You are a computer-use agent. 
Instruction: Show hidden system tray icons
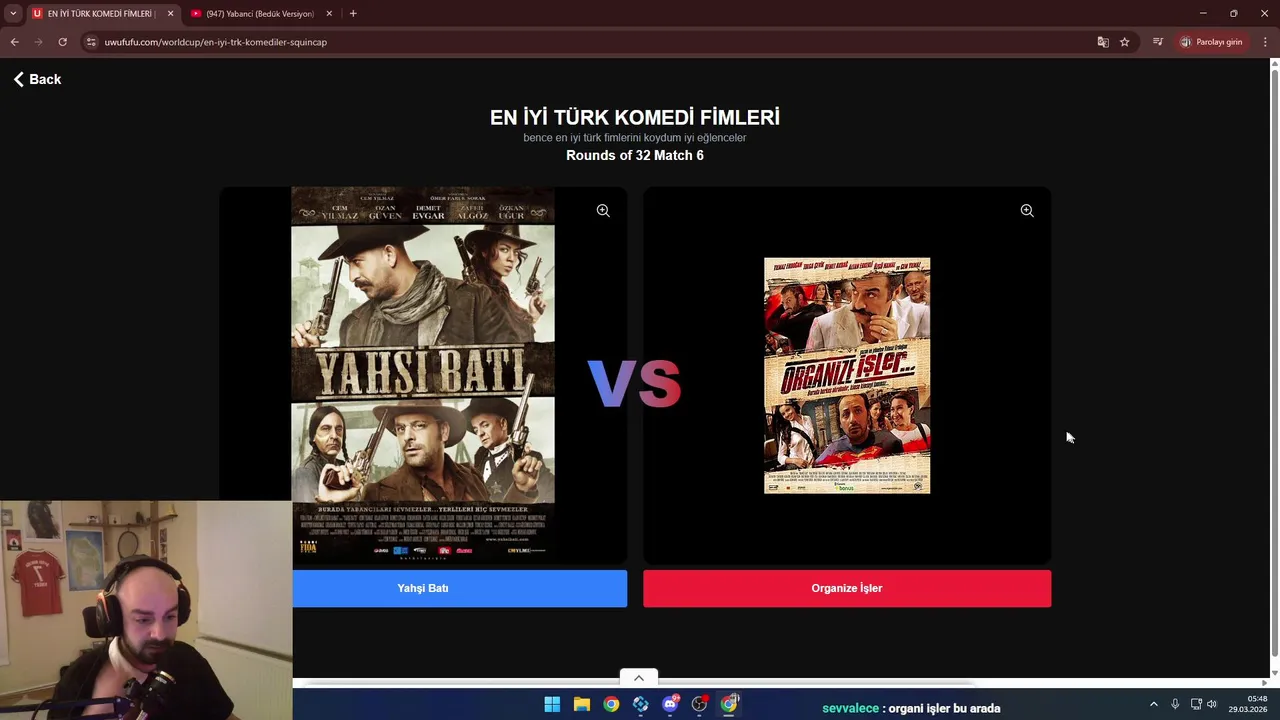1153,704
